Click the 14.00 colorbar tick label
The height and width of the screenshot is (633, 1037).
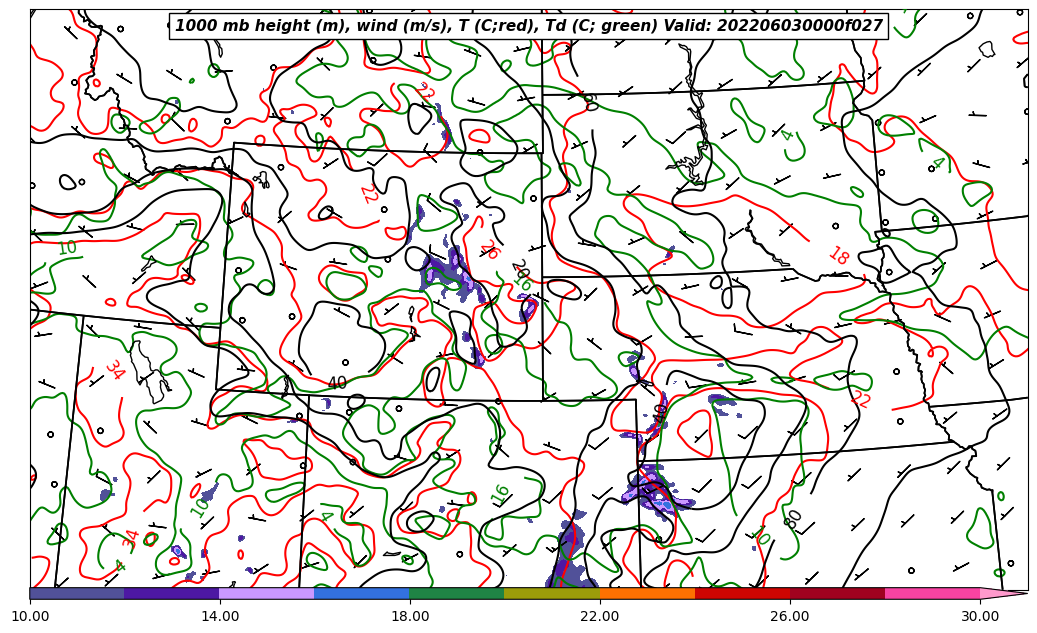click(x=220, y=616)
